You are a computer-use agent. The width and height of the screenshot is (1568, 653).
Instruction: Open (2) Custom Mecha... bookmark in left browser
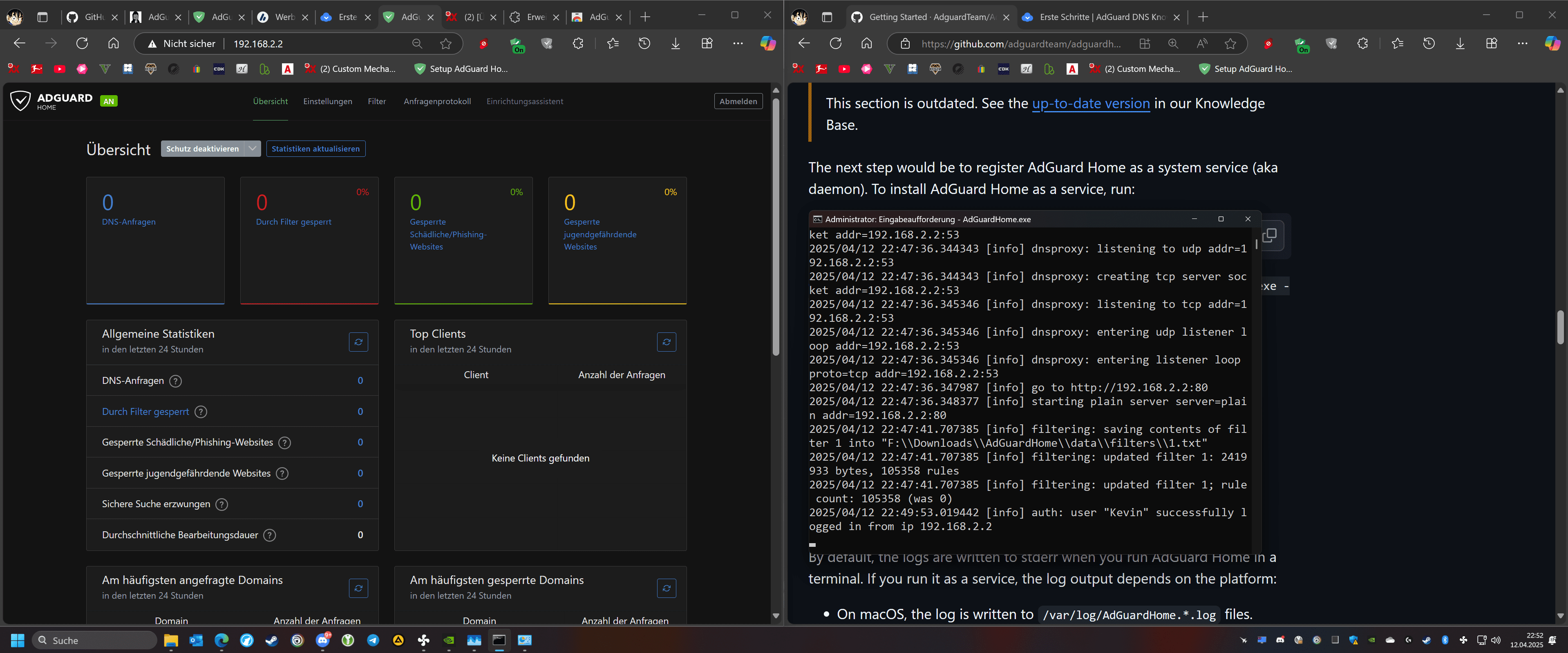350,69
